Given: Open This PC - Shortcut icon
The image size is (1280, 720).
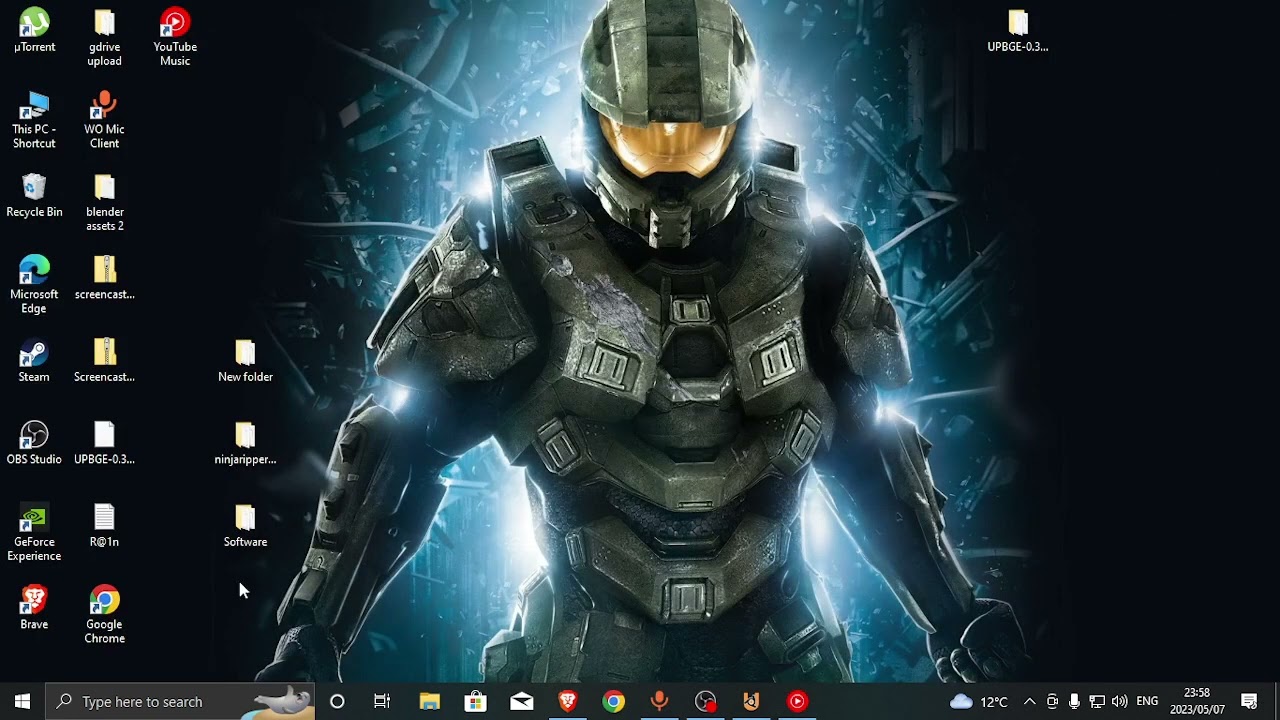Looking at the screenshot, I should click(x=34, y=120).
